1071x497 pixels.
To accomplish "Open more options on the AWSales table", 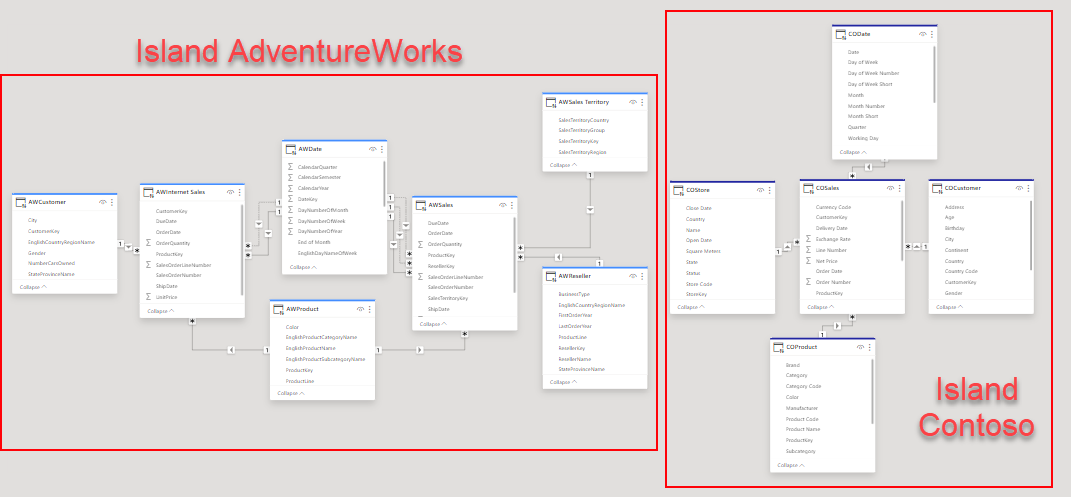I will 512,206.
